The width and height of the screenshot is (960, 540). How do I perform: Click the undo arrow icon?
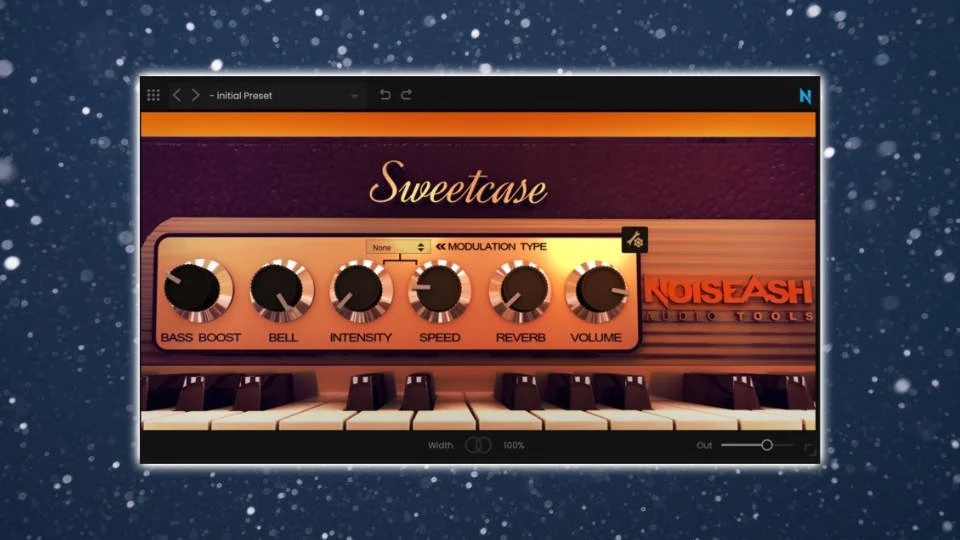pos(385,95)
